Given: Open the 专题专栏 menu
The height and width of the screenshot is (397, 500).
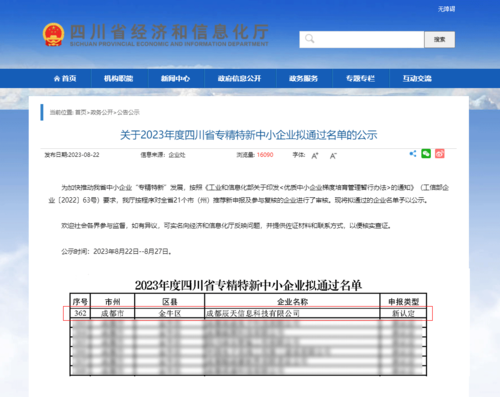Looking at the screenshot, I should 360,78.
